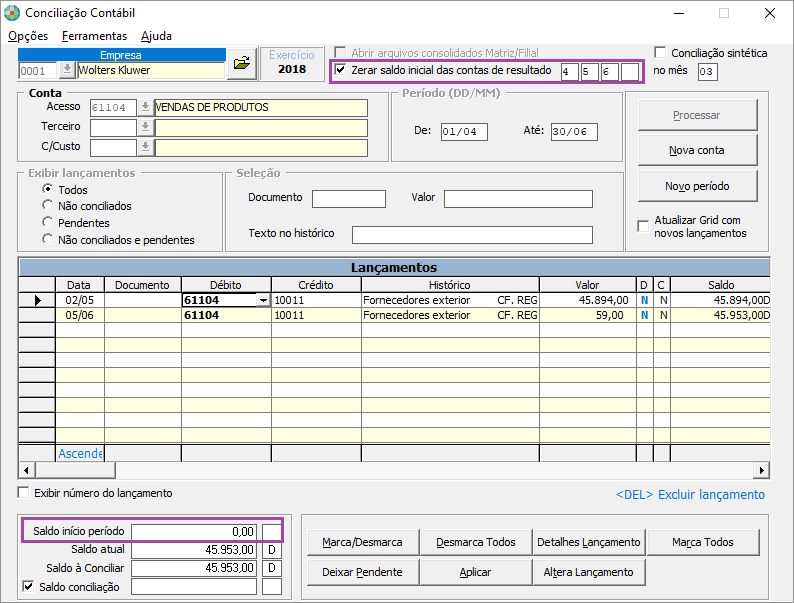The image size is (794, 603).
Task: Click the Conciliação Contábil app icon in title bar
Action: coord(12,13)
